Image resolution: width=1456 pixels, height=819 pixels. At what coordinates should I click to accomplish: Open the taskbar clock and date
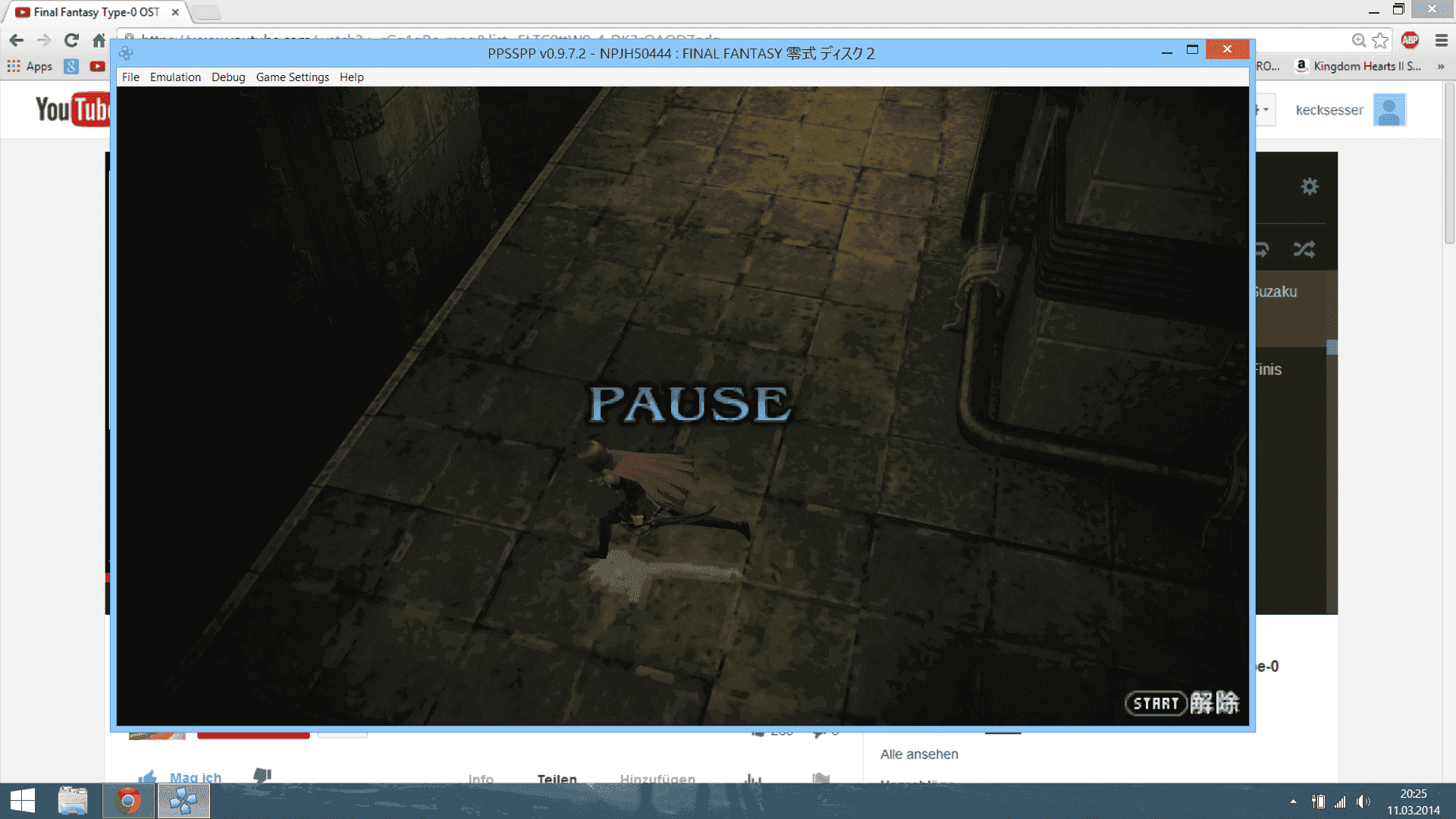tap(1414, 802)
